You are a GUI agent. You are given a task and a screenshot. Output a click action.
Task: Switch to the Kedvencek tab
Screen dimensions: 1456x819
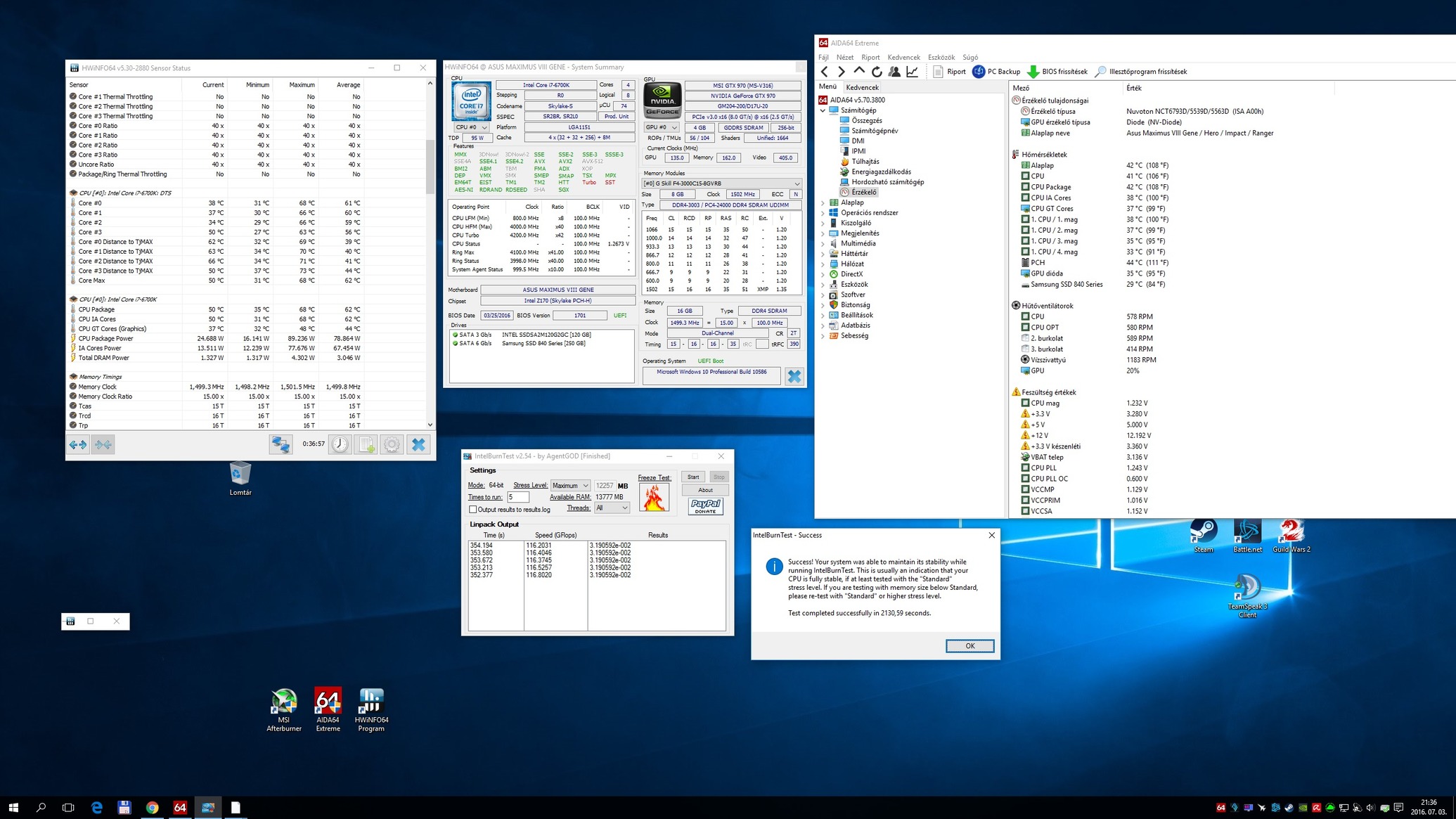[862, 88]
